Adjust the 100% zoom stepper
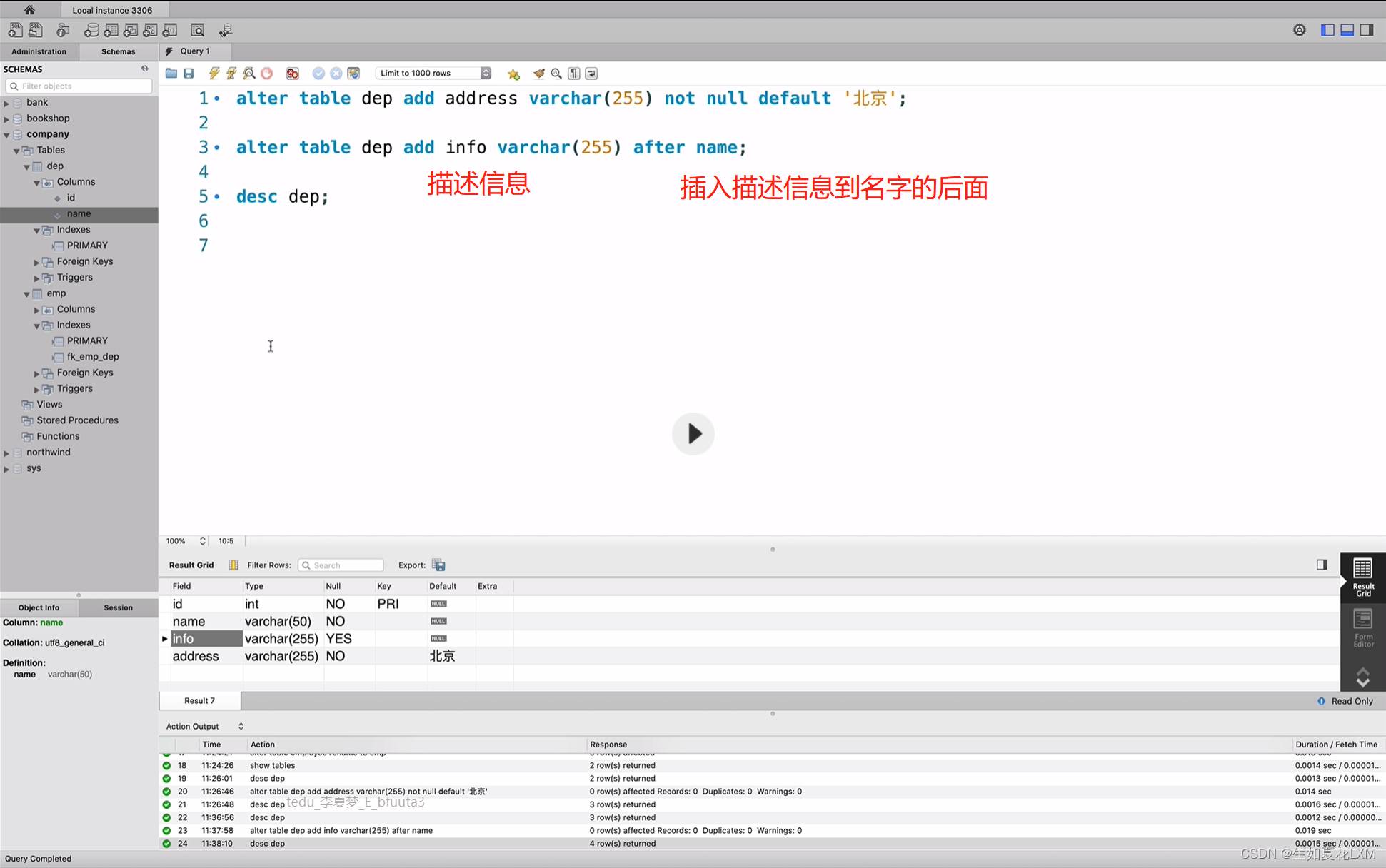 coord(203,540)
